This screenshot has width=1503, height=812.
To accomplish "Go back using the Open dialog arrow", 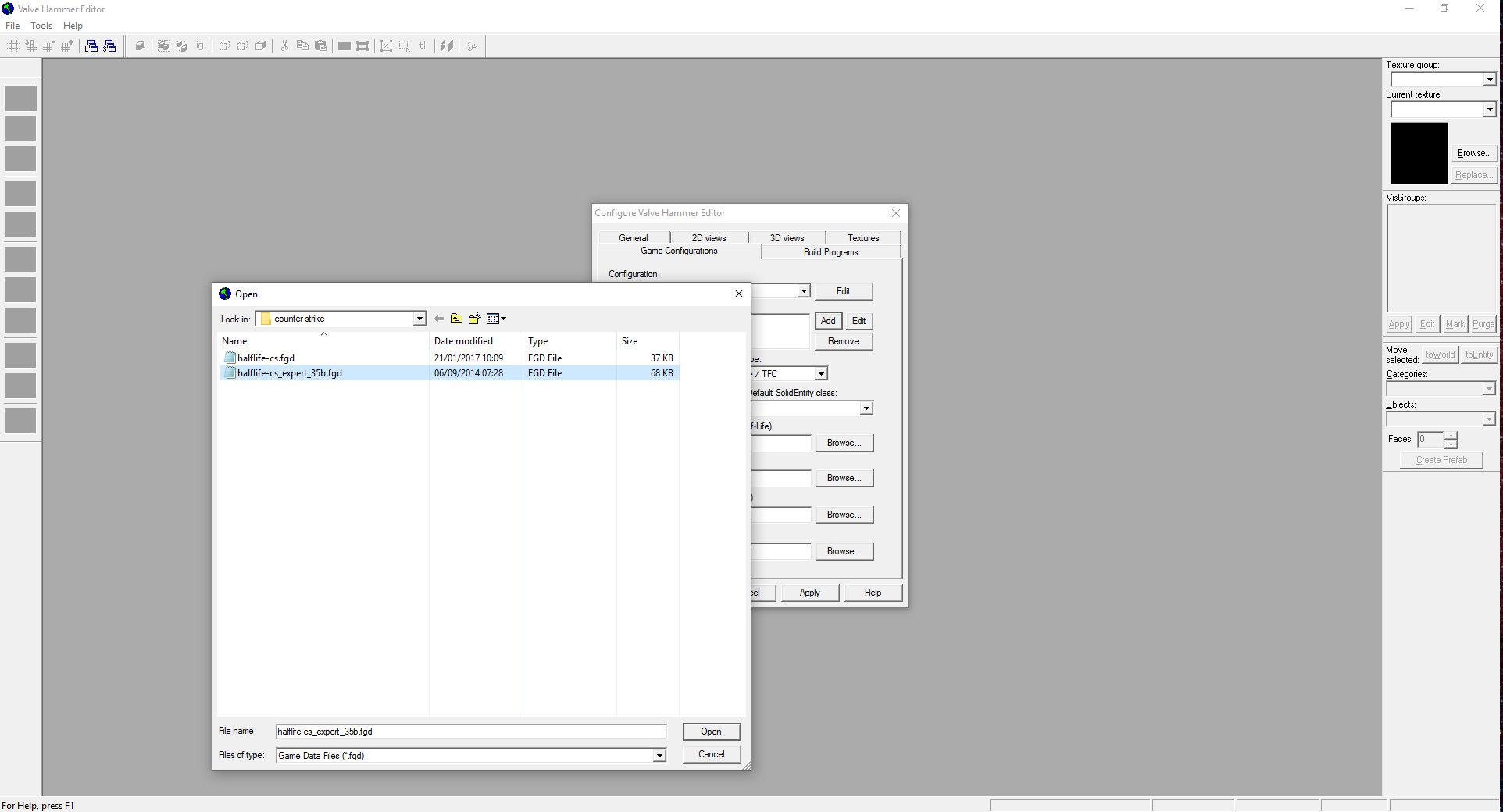I will coord(439,319).
